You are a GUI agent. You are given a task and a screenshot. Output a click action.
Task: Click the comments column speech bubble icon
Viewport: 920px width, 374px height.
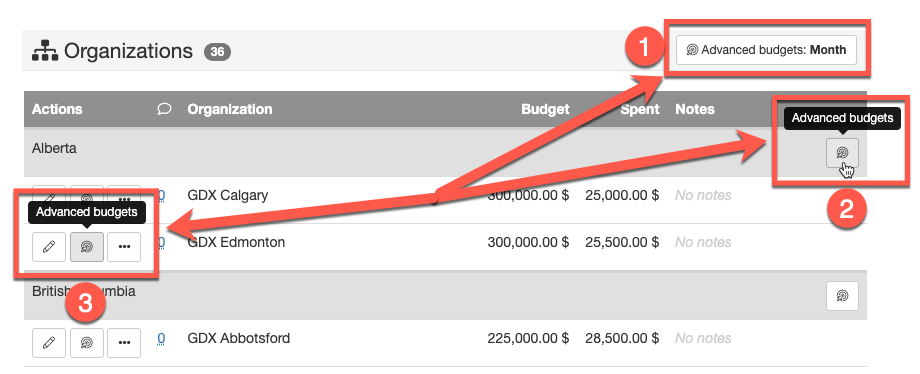click(165, 109)
